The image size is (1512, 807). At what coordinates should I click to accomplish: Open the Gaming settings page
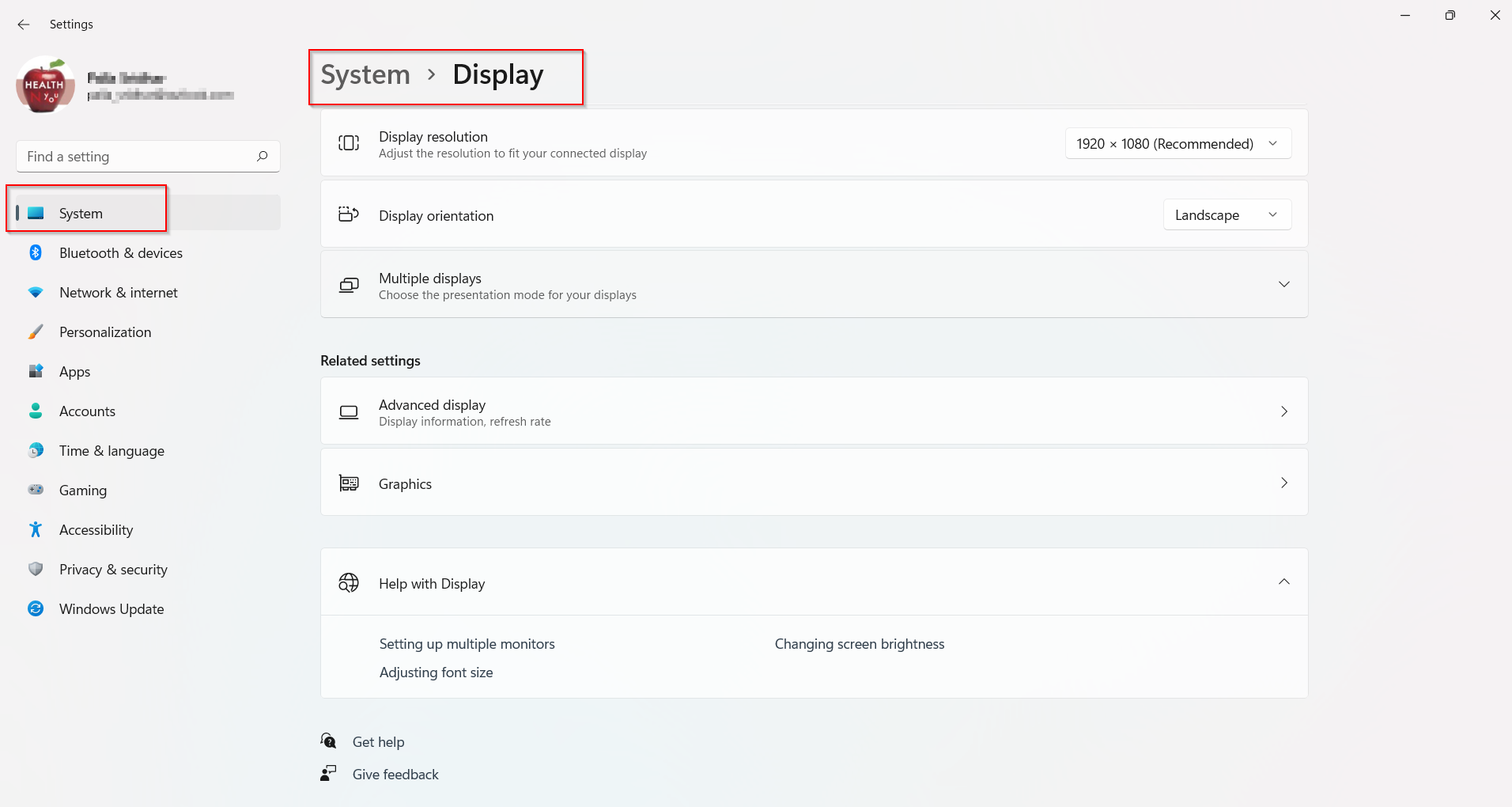148,491
